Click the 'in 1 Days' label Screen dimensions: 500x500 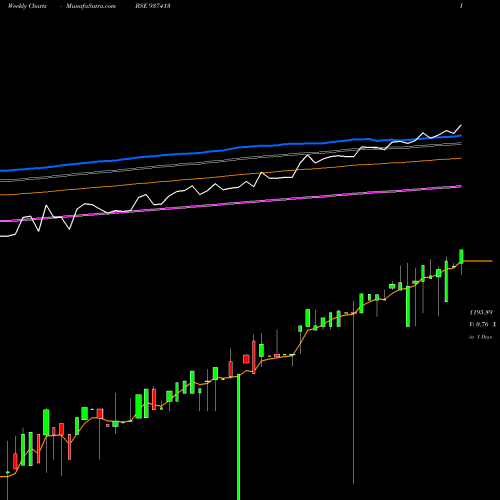pos(480,337)
